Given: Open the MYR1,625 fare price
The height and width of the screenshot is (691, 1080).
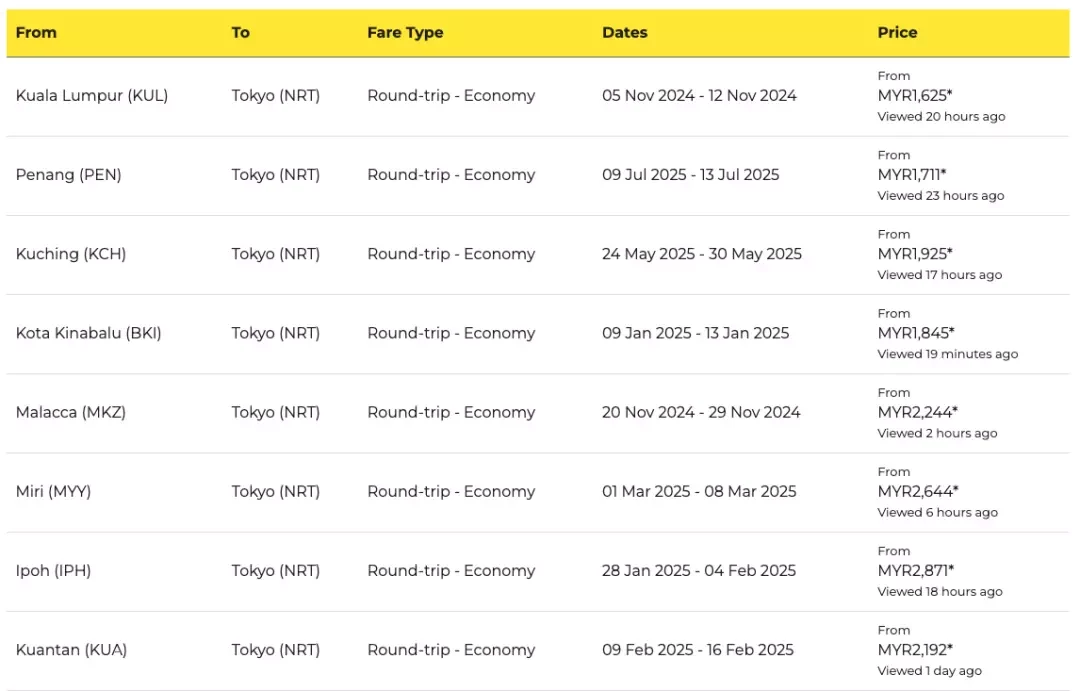Looking at the screenshot, I should [914, 96].
